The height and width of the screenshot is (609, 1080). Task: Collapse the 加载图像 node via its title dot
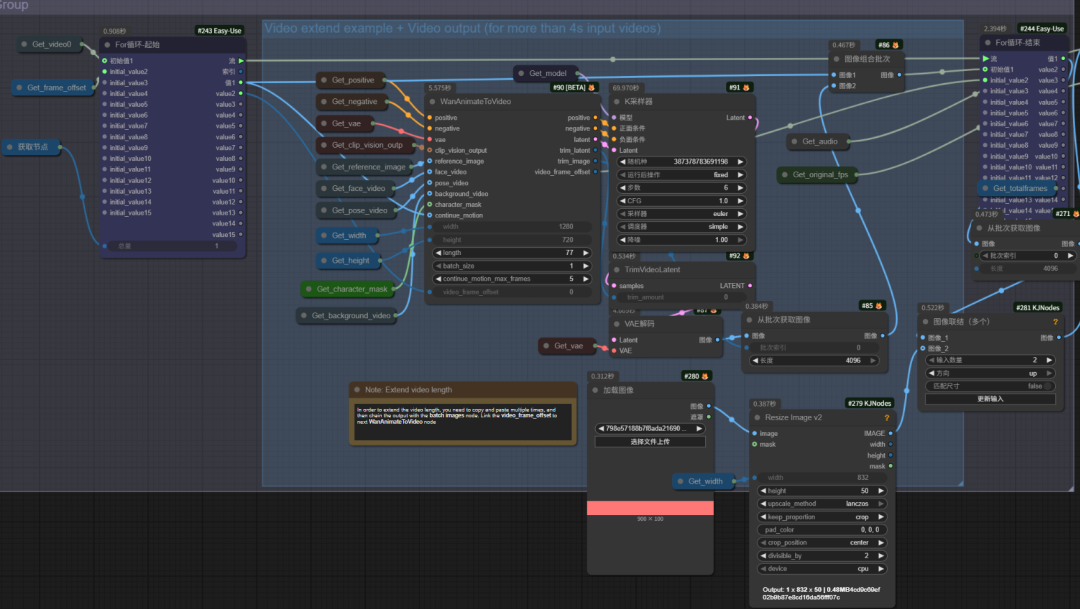596,390
